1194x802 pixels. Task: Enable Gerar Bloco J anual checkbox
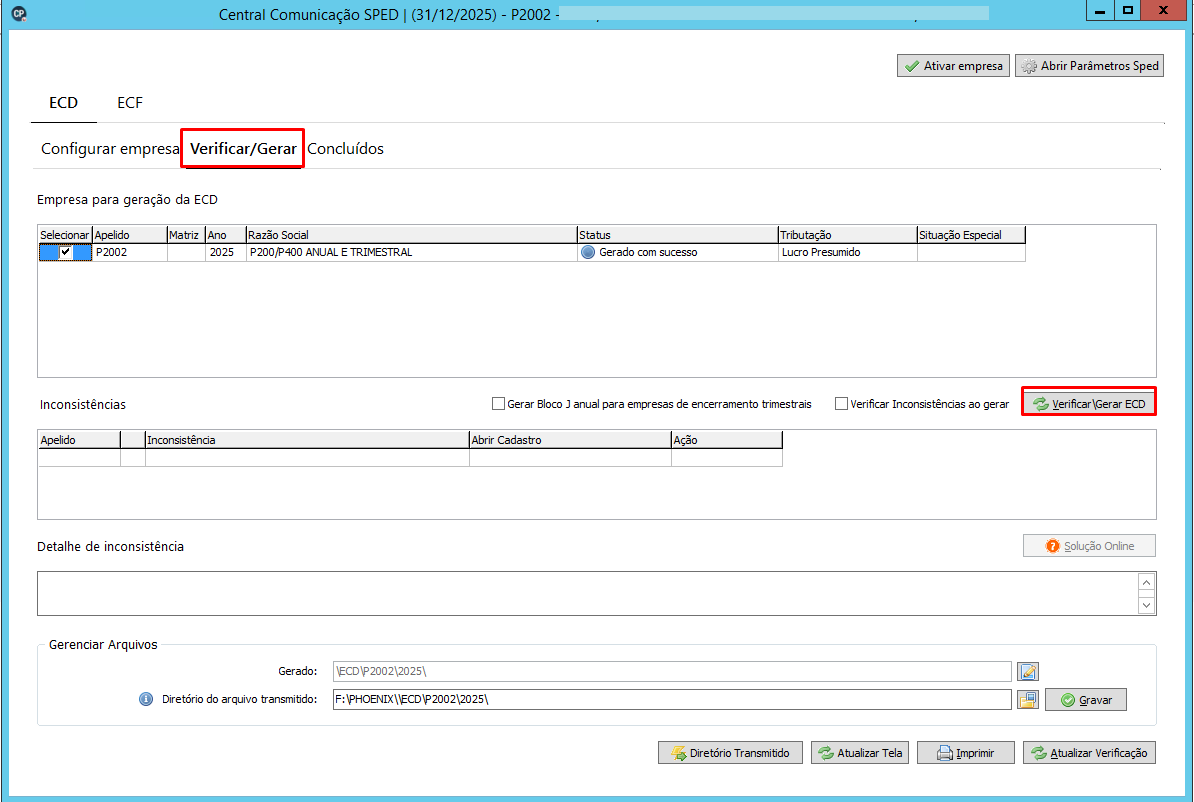click(499, 404)
